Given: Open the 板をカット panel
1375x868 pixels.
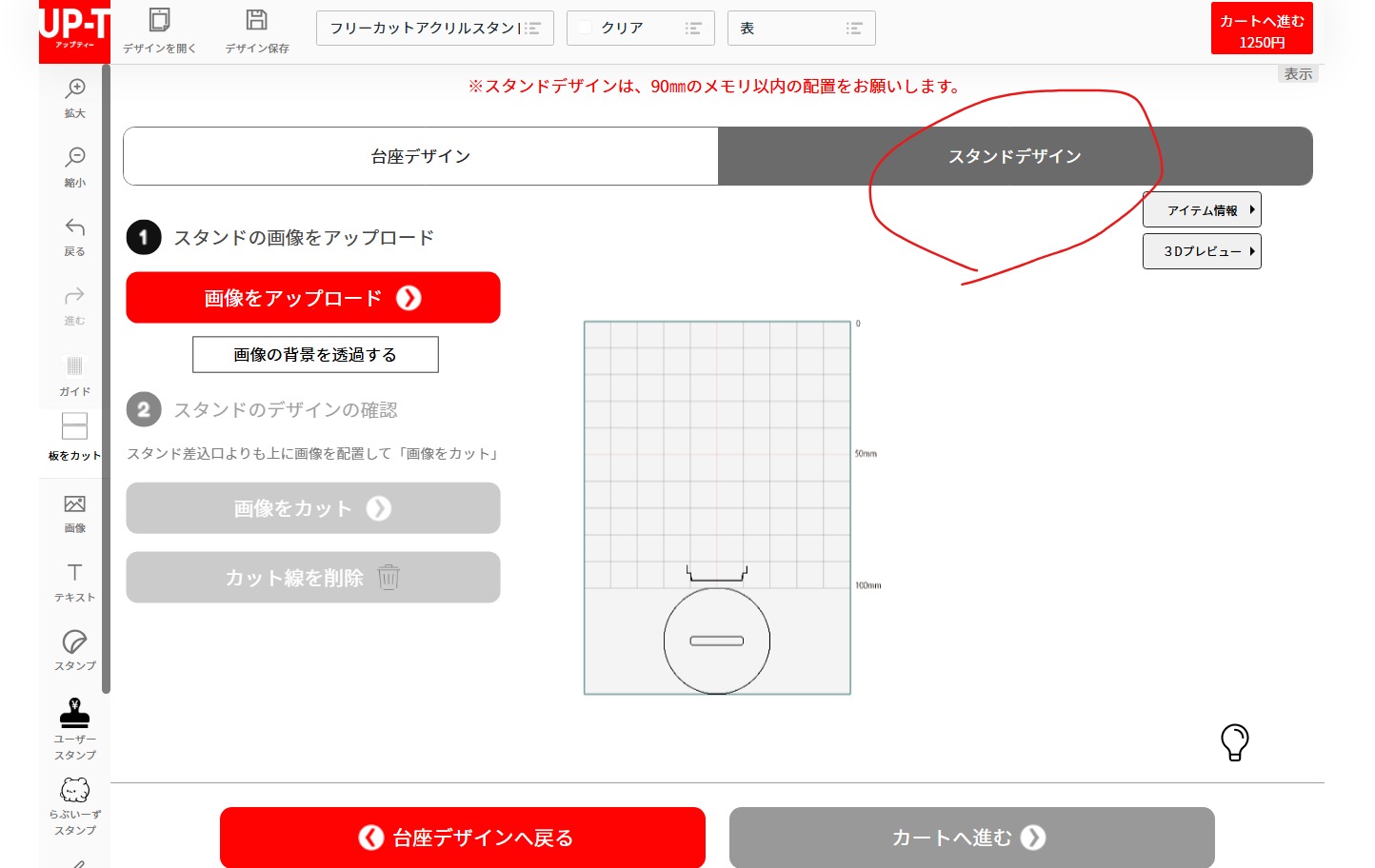Looking at the screenshot, I should 74,436.
